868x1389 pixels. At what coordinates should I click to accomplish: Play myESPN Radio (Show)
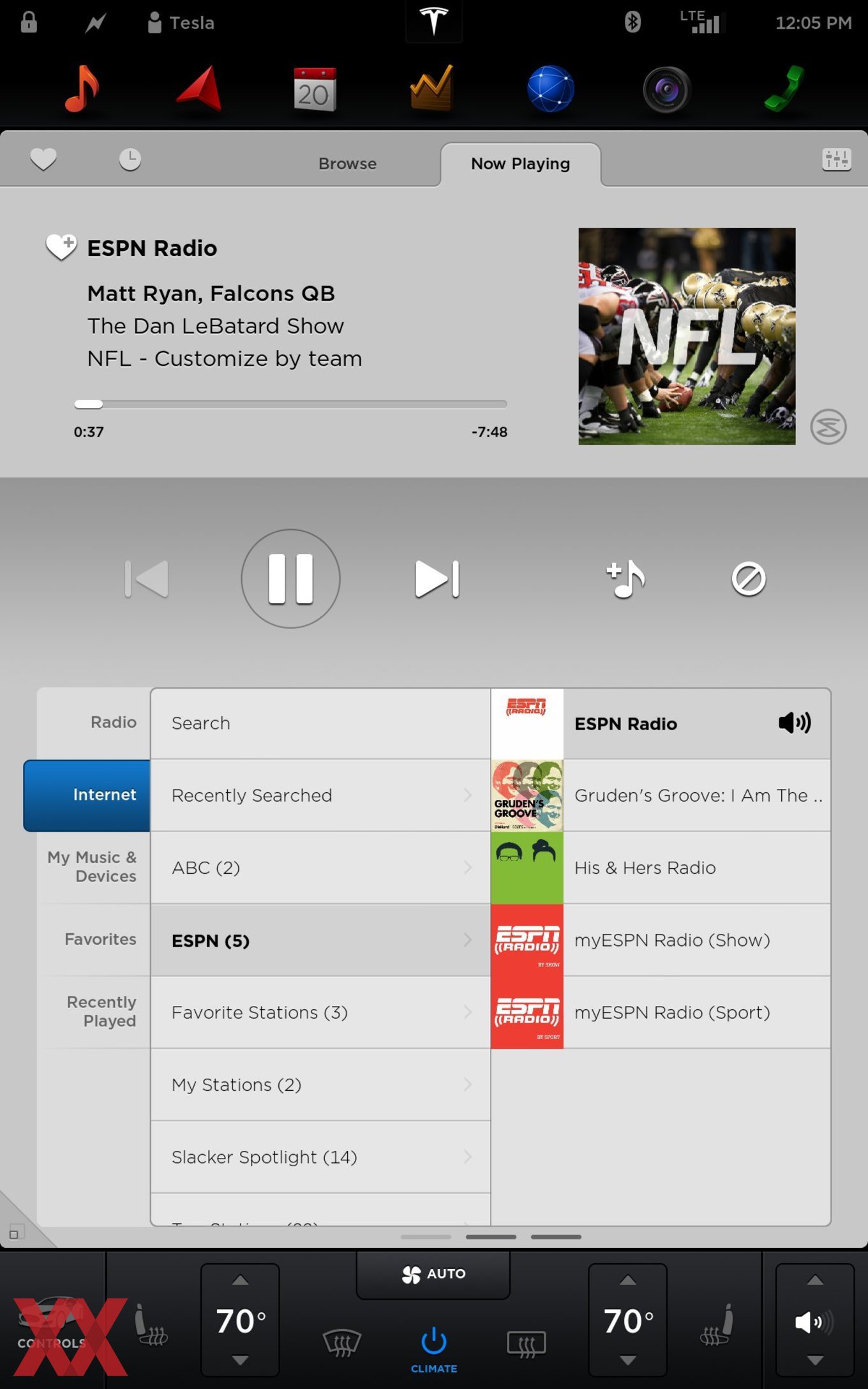(x=661, y=940)
